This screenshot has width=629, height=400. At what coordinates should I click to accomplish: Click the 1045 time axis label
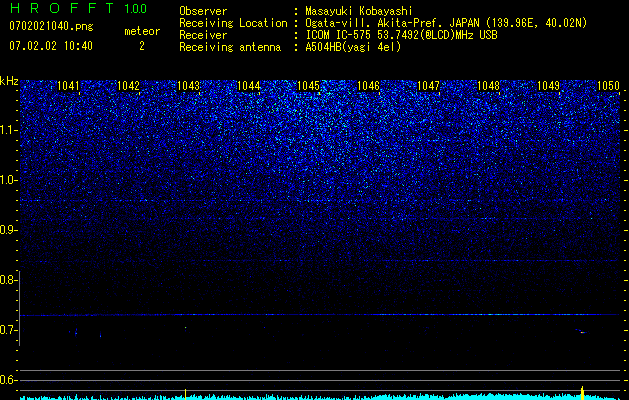point(308,86)
